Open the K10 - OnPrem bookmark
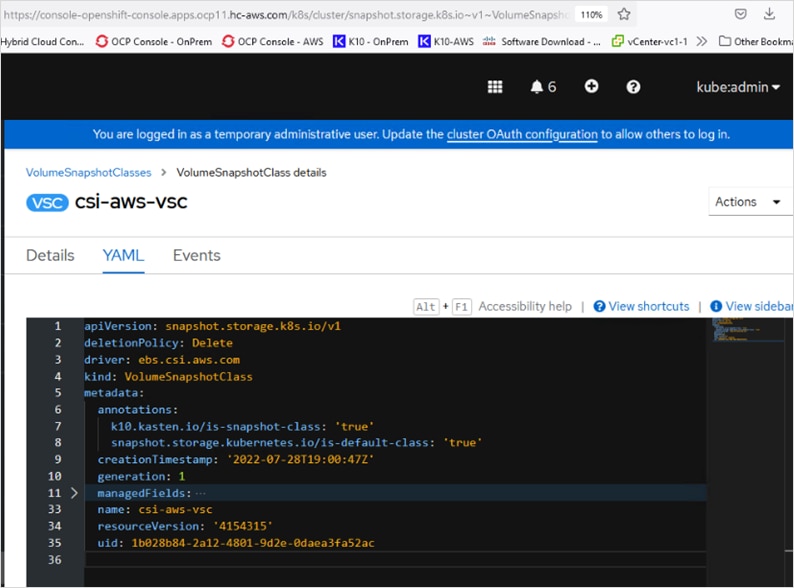 point(371,42)
